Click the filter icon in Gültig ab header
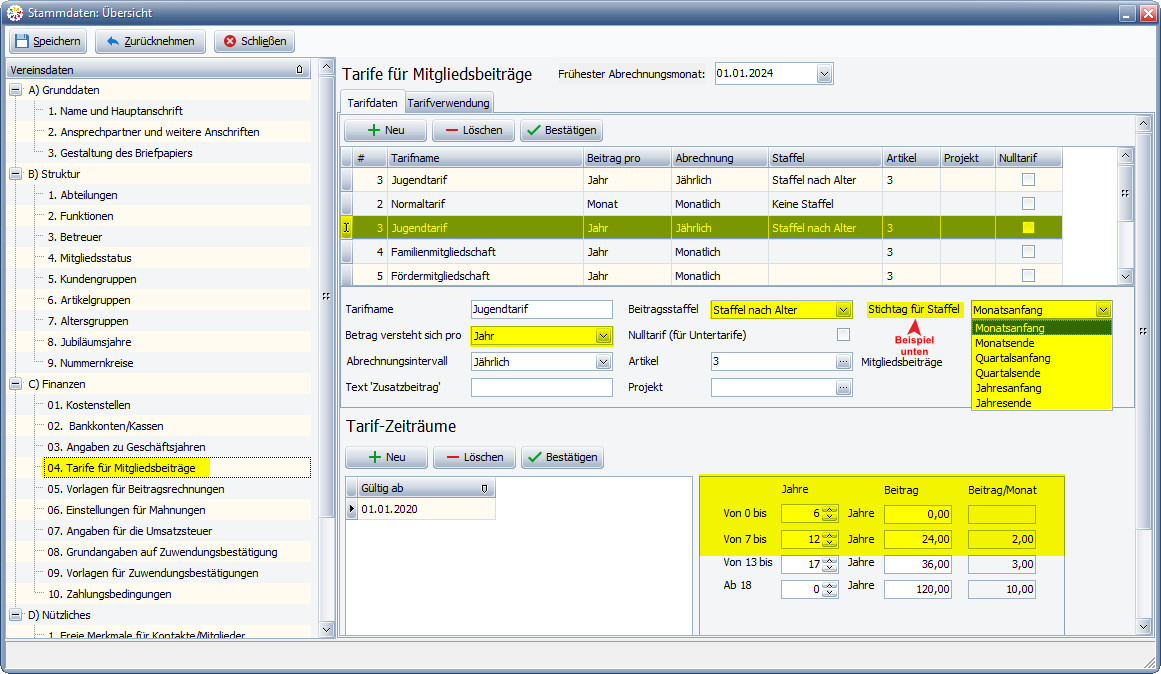 (484, 489)
